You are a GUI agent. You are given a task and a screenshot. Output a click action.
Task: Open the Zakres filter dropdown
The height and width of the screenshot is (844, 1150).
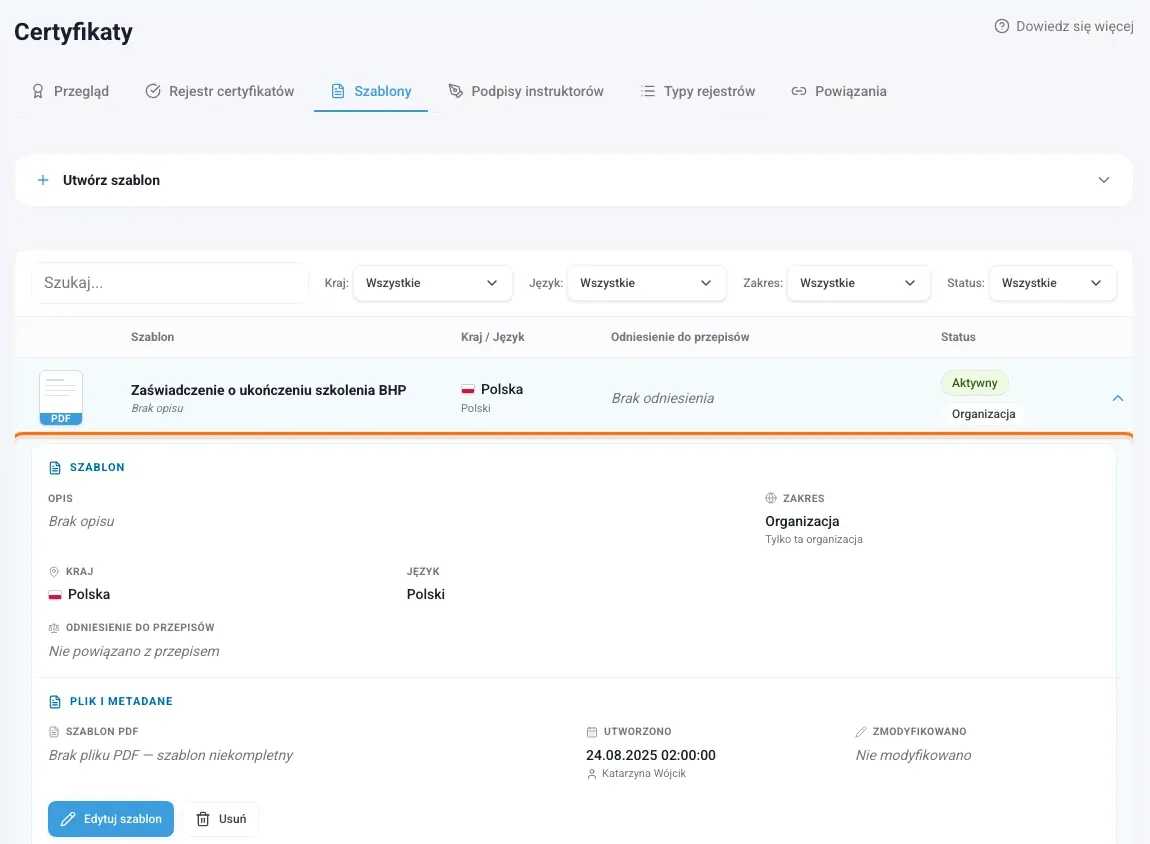click(x=858, y=283)
